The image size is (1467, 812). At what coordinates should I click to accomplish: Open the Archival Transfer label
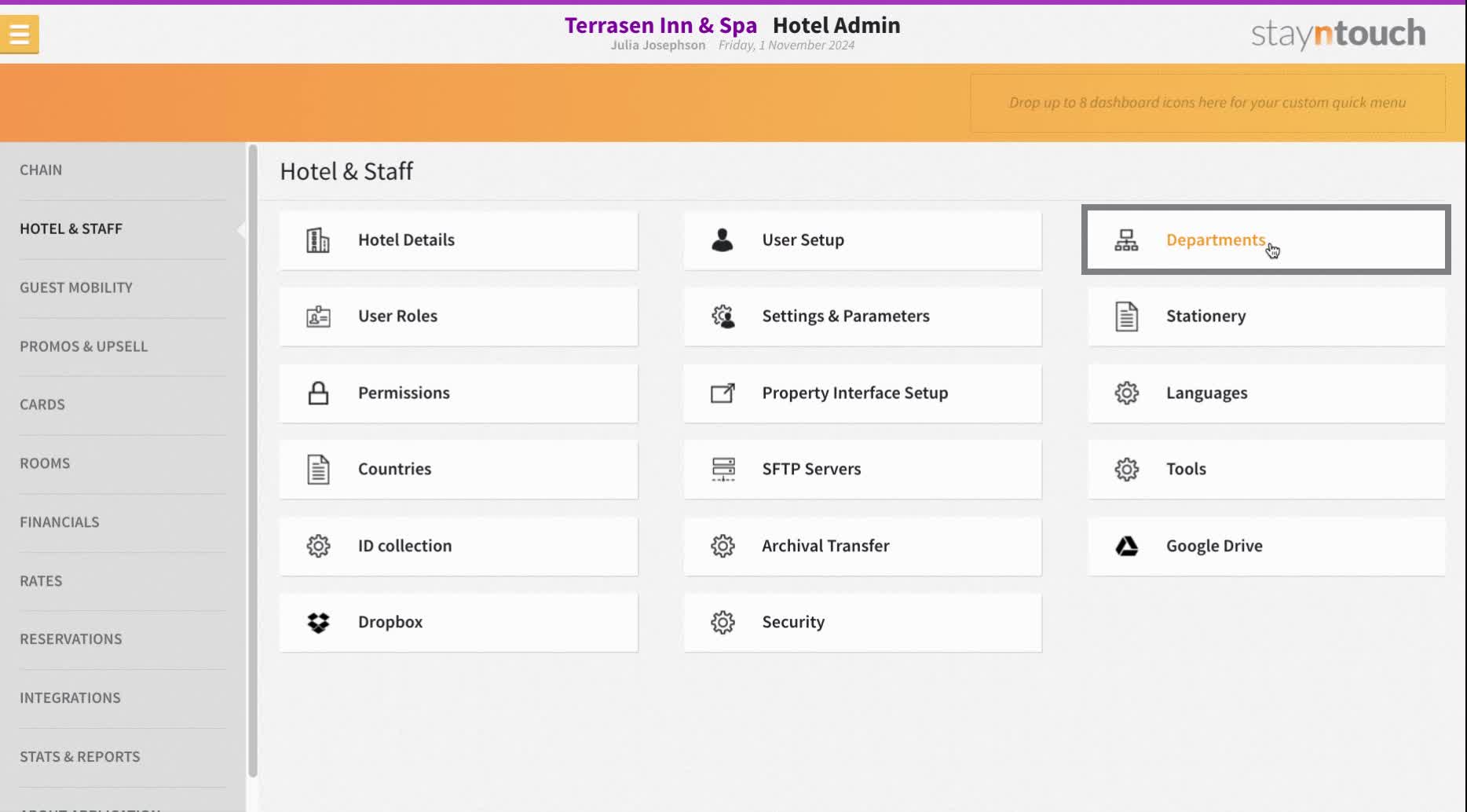click(x=825, y=546)
